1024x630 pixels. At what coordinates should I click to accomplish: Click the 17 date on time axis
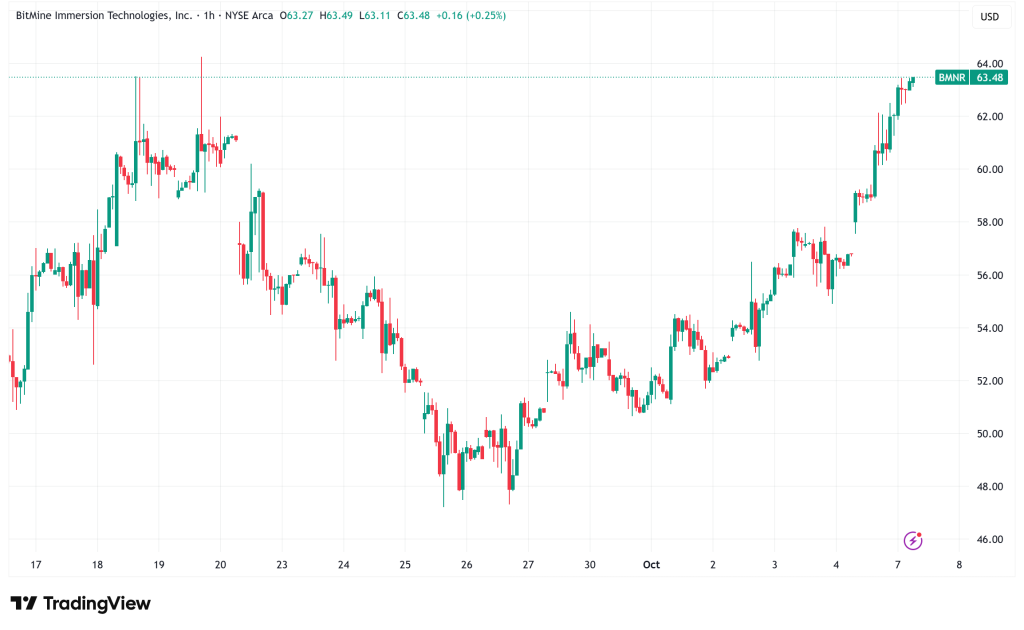(36, 565)
